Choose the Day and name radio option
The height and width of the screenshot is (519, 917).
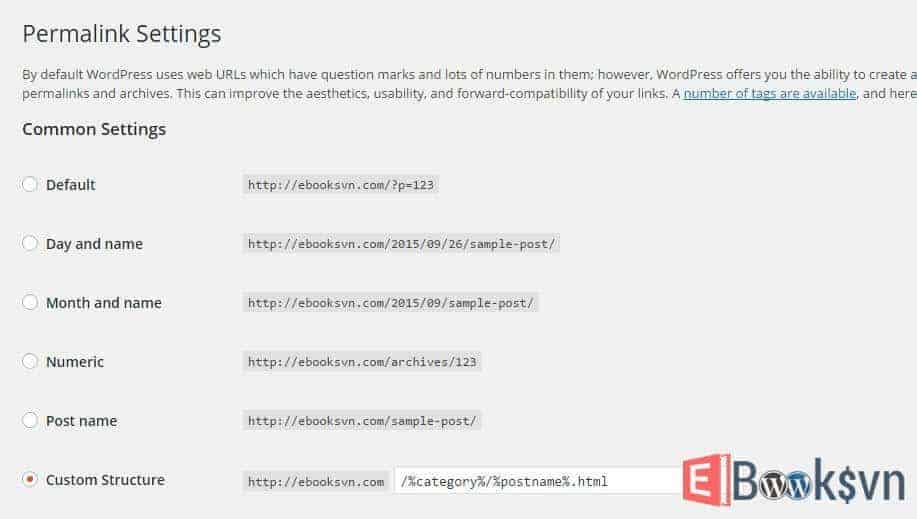(30, 243)
